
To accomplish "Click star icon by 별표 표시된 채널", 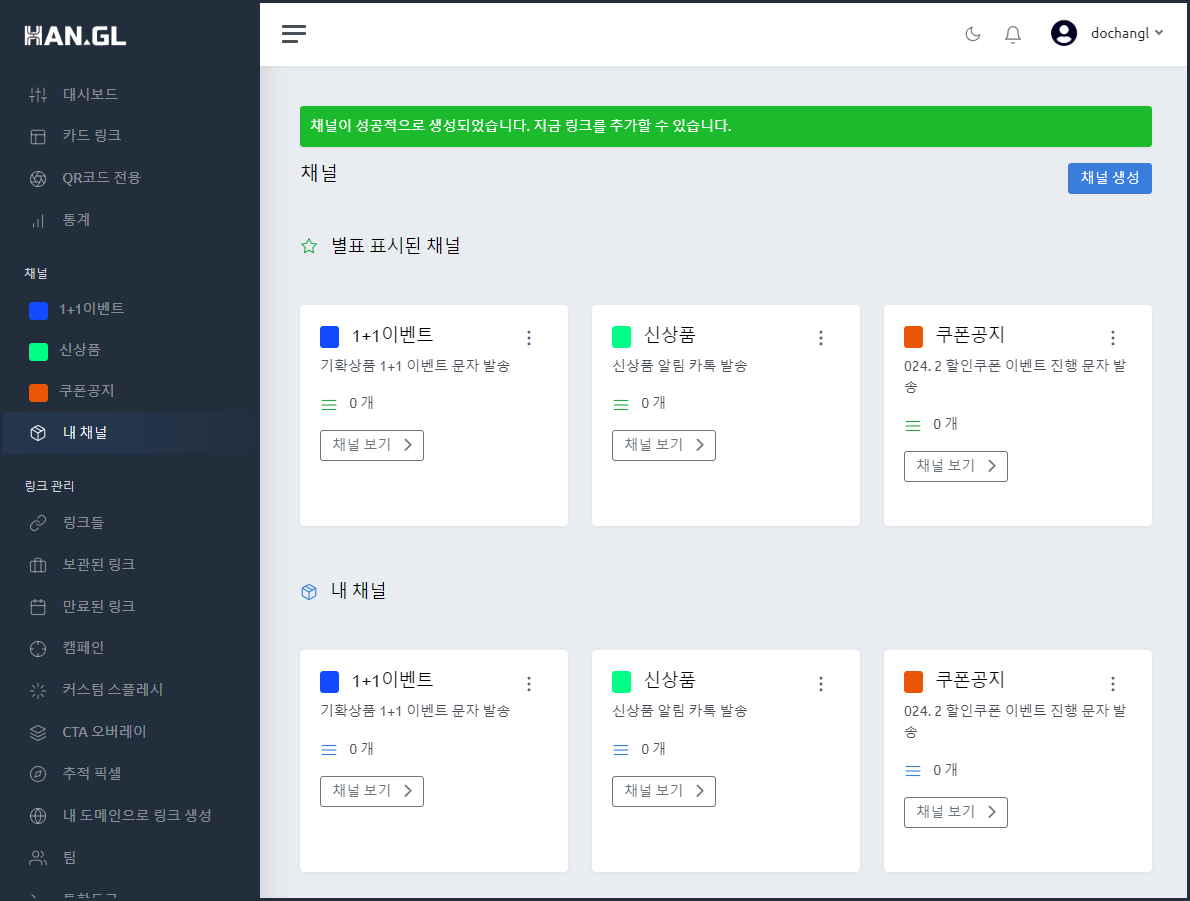I will (x=309, y=246).
